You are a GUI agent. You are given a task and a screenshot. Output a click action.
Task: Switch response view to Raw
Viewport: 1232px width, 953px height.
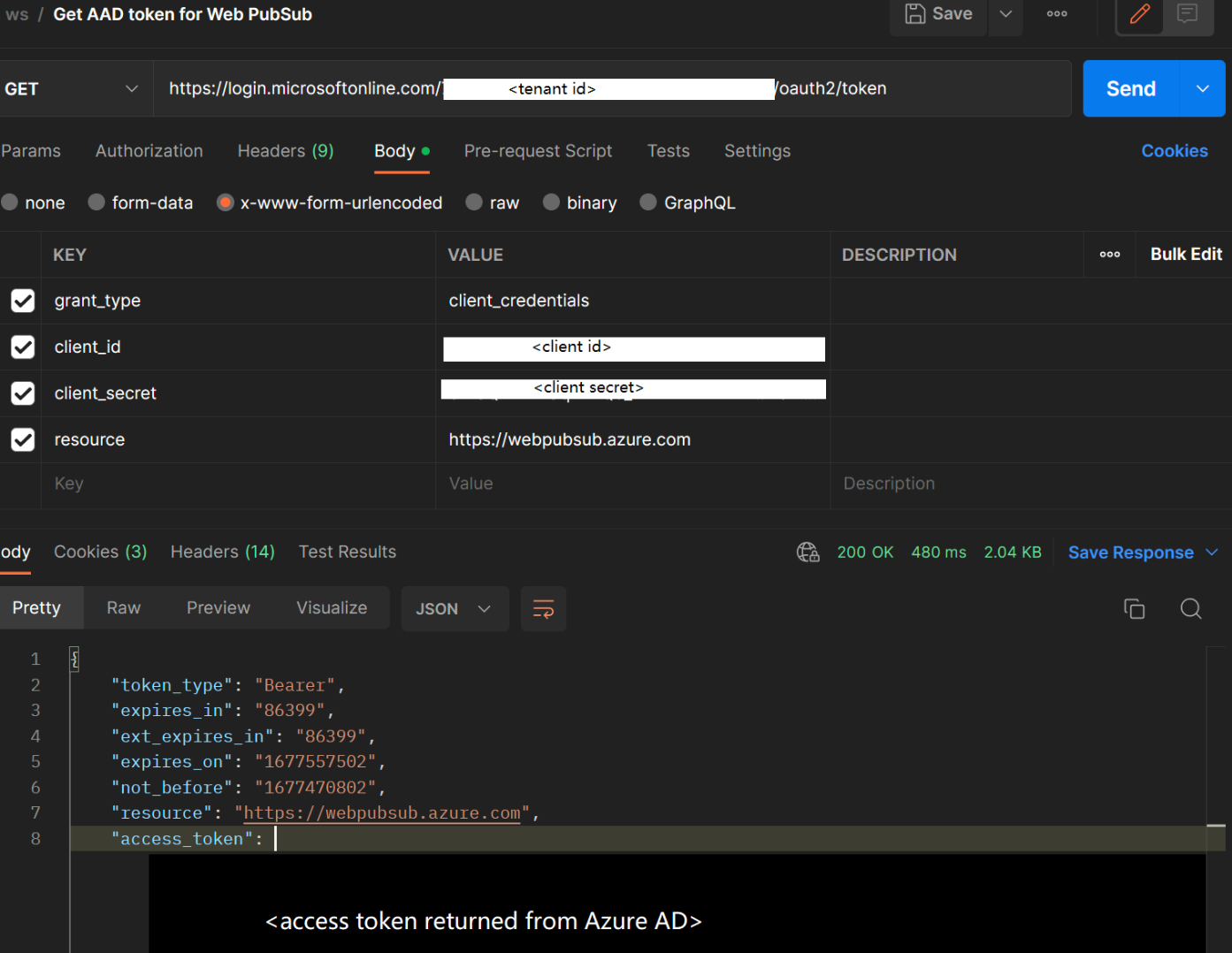[x=124, y=607]
